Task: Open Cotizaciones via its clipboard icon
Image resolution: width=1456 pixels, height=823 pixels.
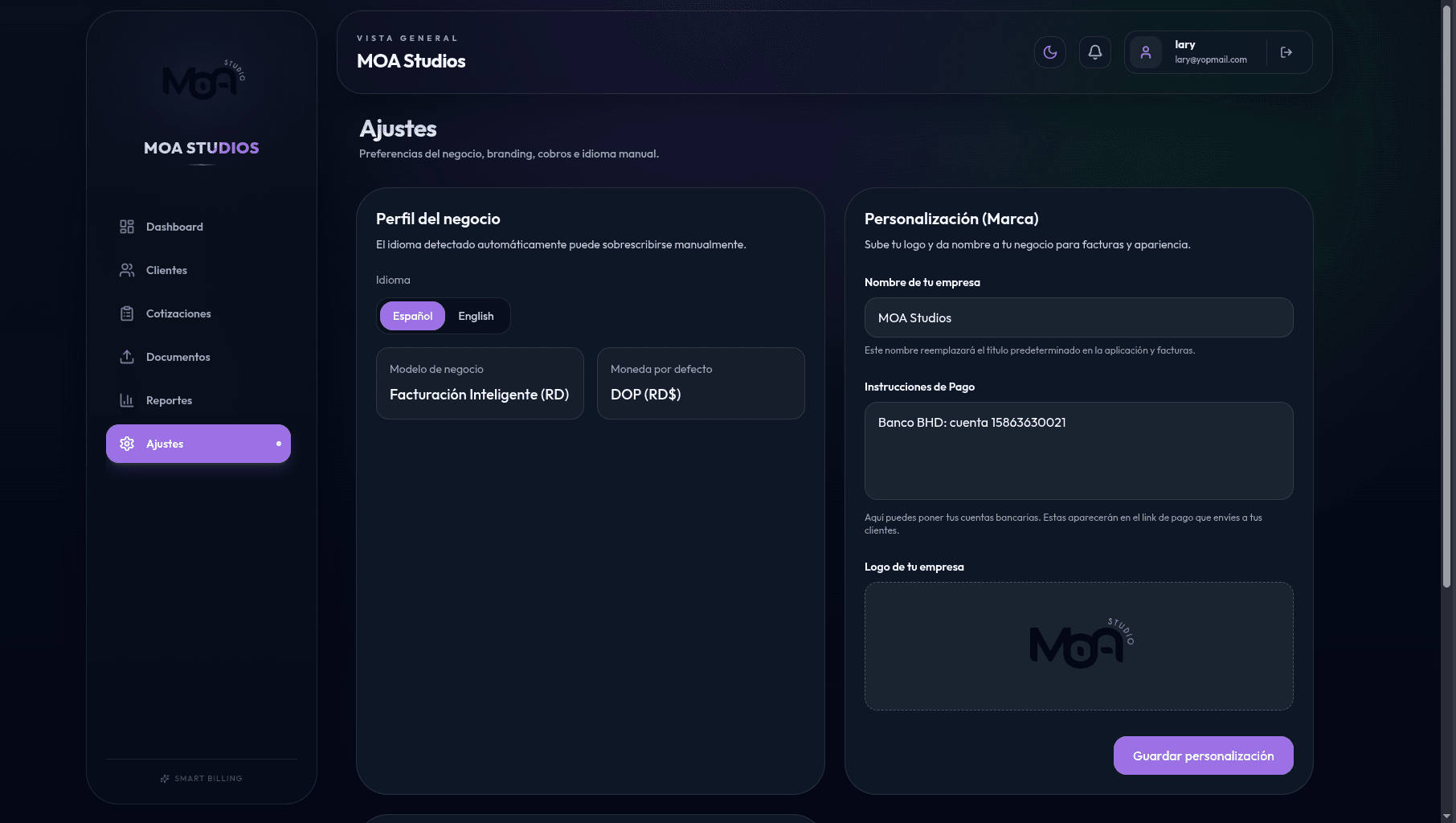Action: tap(126, 313)
